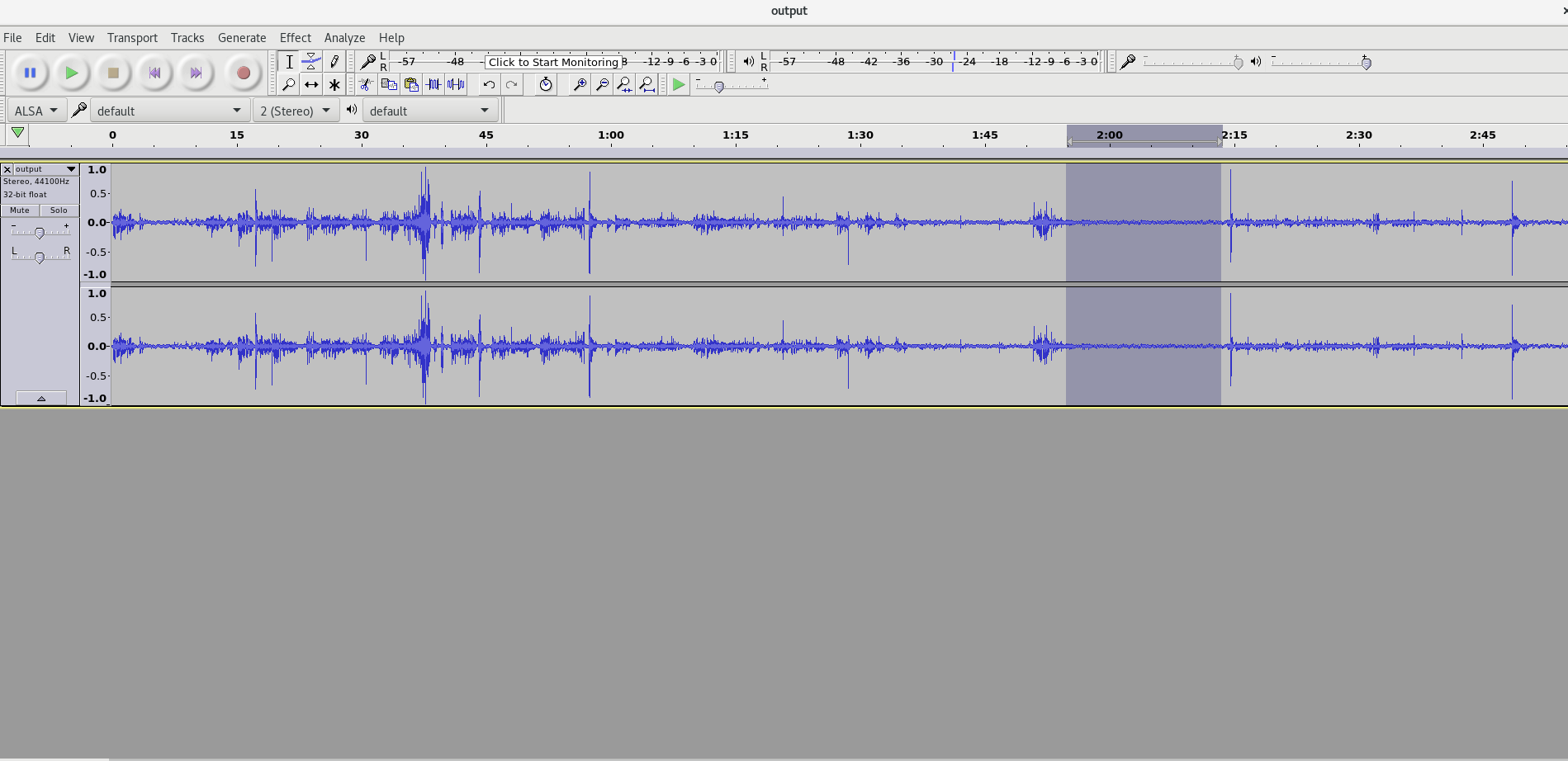Click the Silence audio selection icon
Image resolution: width=1568 pixels, height=761 pixels.
coord(456,84)
